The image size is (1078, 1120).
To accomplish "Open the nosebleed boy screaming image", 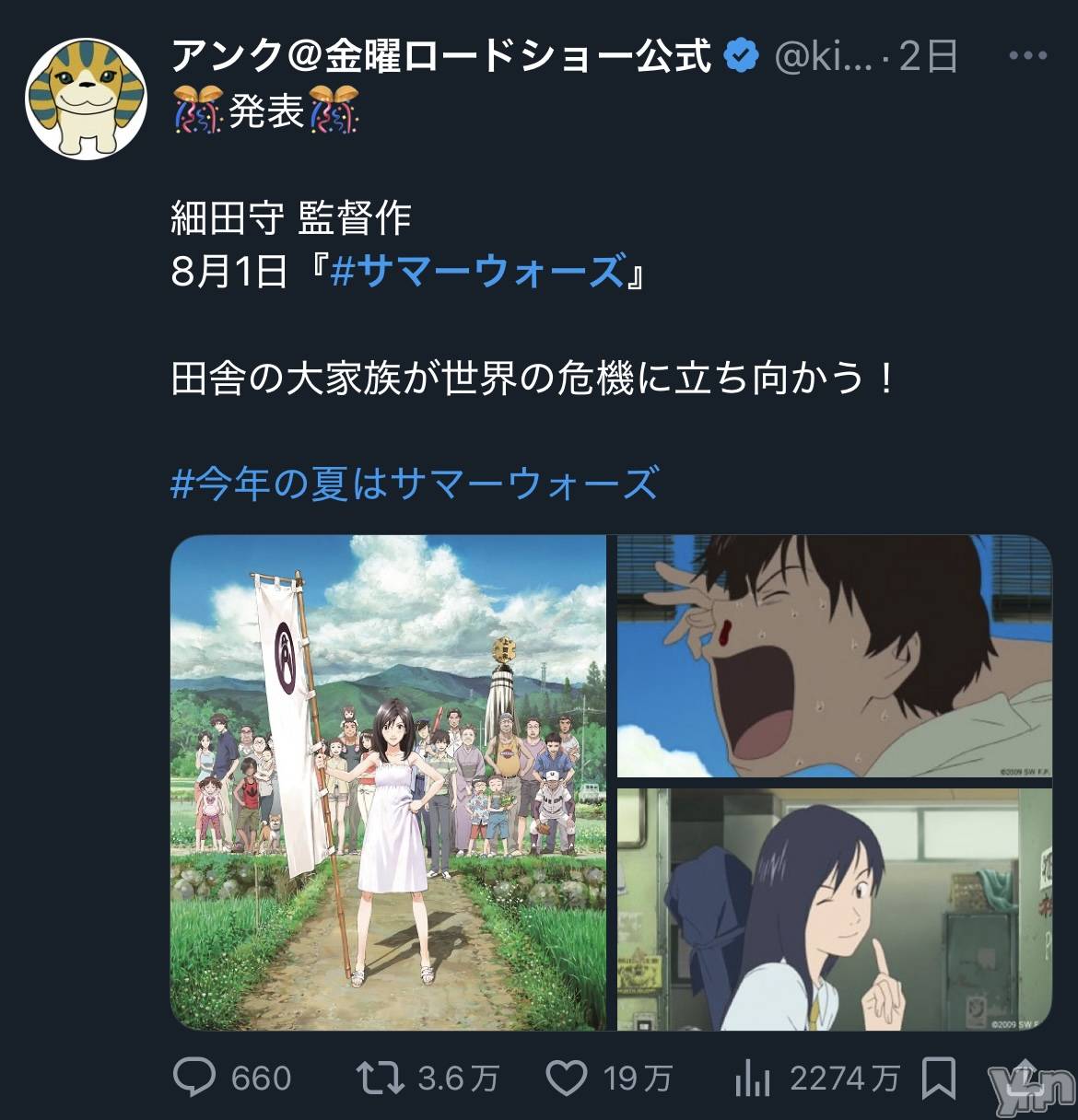I will (835, 656).
